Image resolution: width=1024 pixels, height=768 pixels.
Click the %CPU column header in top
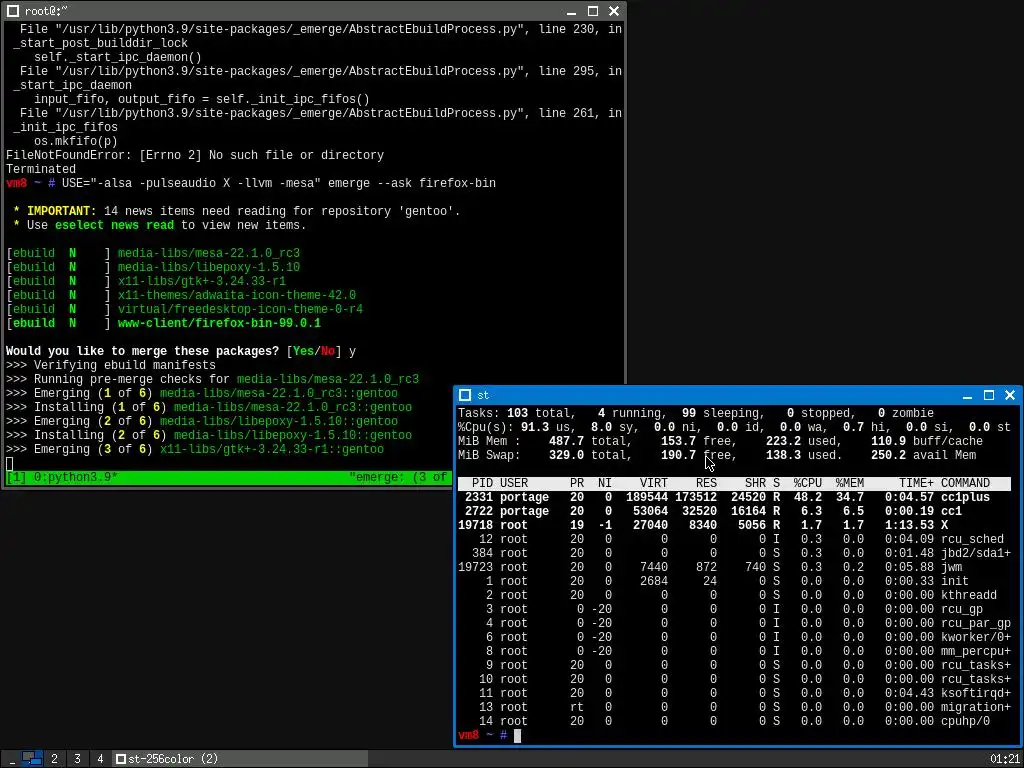[807, 483]
